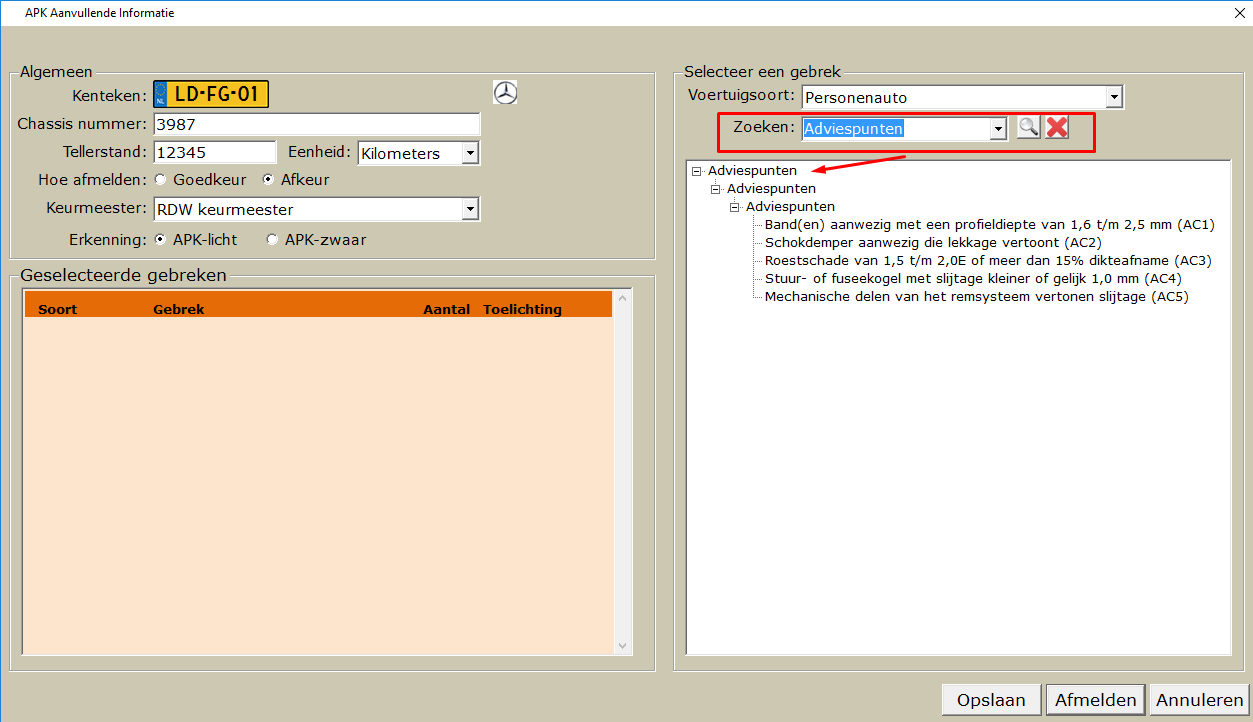Image resolution: width=1253 pixels, height=722 pixels.
Task: Collapse the top-level Adviespunten node
Action: (x=697, y=171)
